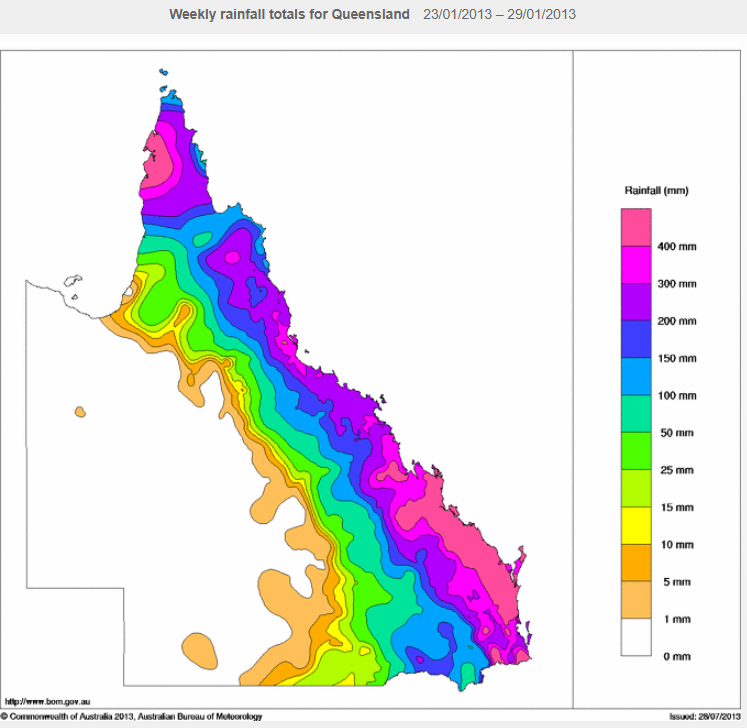Click the hot pink swatch above 400 mm
Viewport: 747px width, 728px height.
[636, 227]
